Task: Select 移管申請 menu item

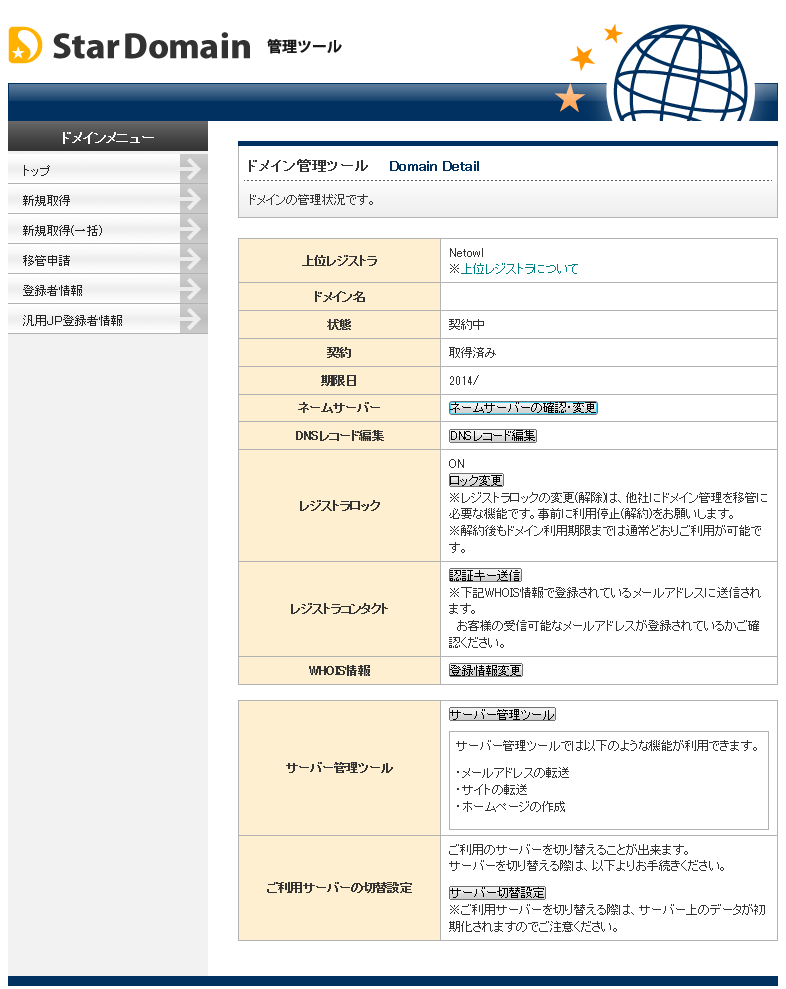Action: pyautogui.click(x=46, y=261)
